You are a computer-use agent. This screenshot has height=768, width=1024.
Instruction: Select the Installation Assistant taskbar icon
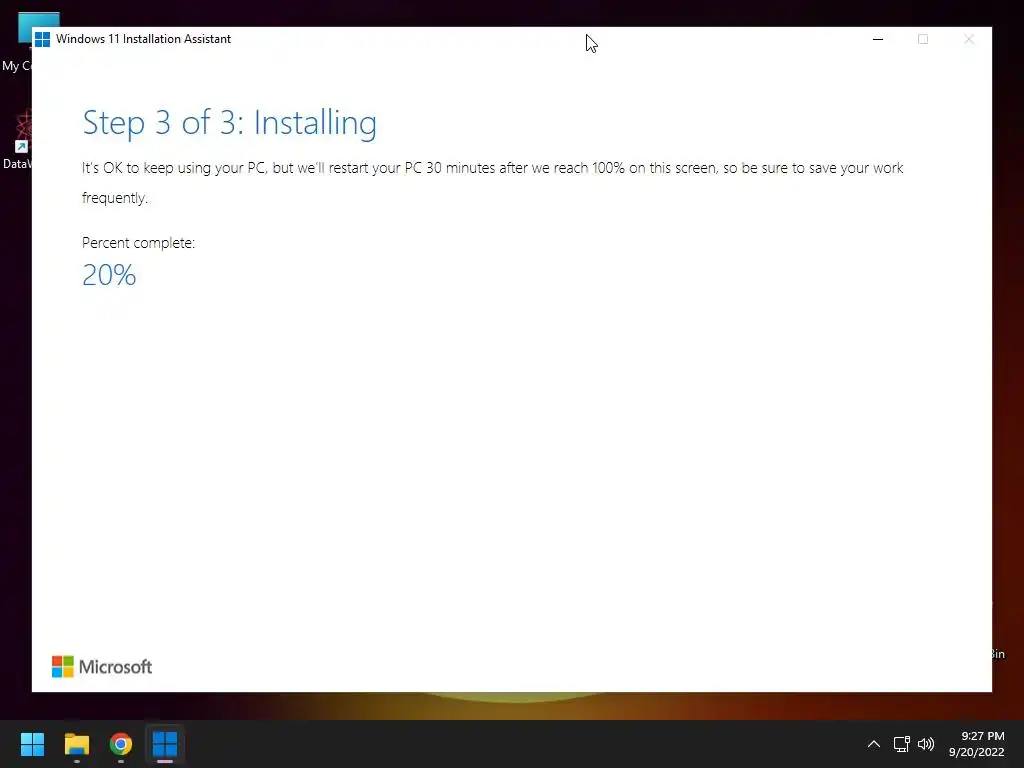[x=165, y=744]
